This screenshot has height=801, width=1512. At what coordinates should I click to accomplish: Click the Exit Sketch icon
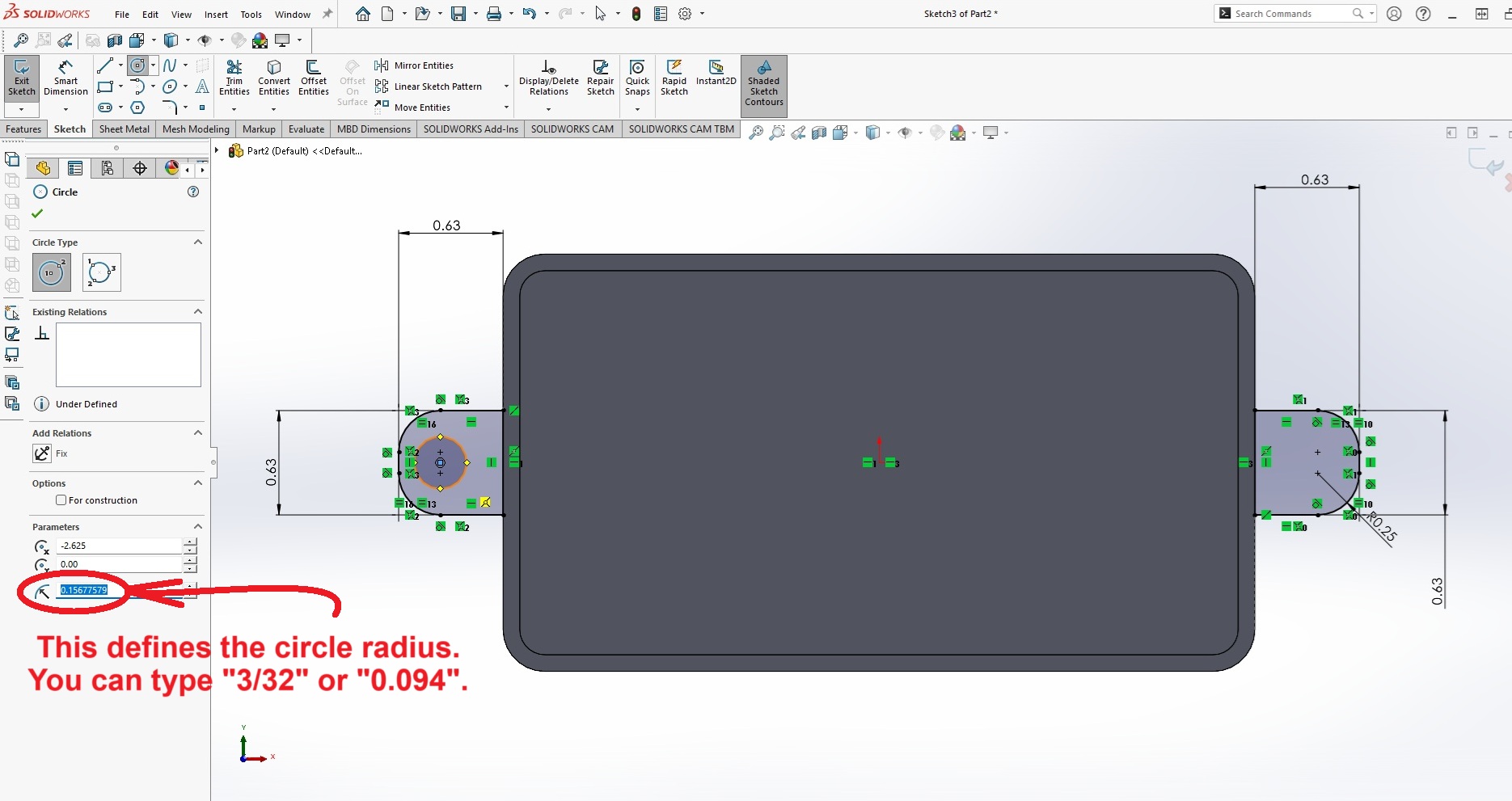click(x=22, y=78)
